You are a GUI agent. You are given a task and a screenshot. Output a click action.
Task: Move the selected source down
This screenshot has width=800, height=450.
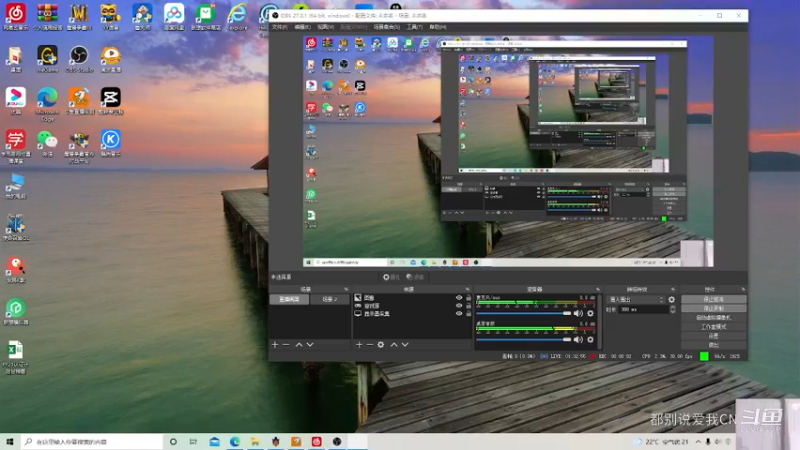tap(405, 345)
